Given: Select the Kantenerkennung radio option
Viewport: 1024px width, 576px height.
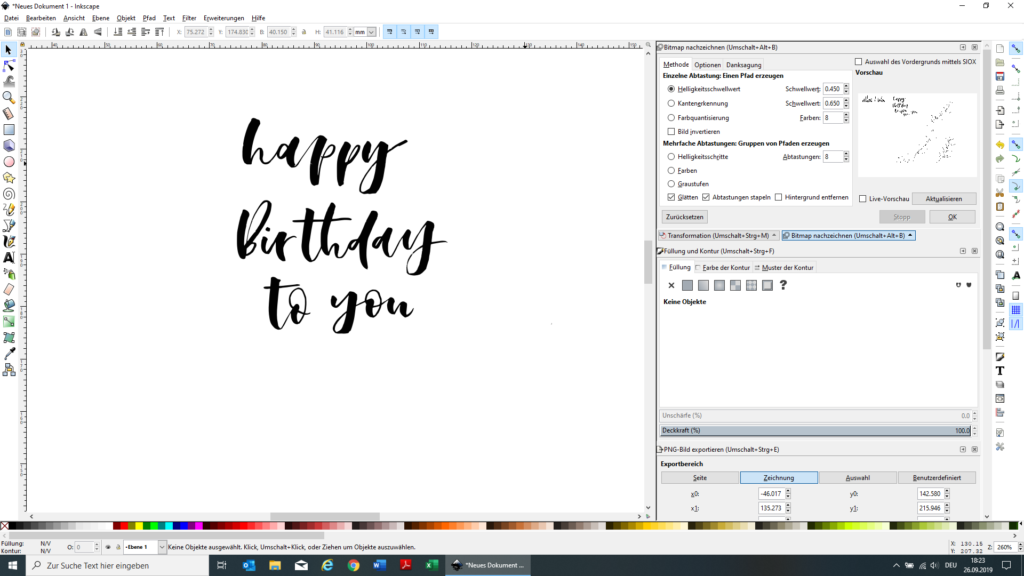Looking at the screenshot, I should tap(671, 103).
